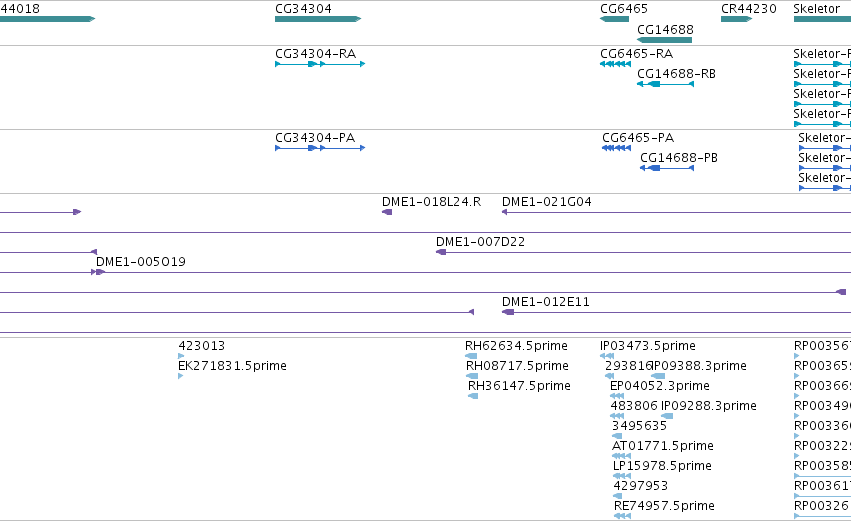Select EST EK271831.5prime
The width and height of the screenshot is (851, 521).
pos(181,376)
